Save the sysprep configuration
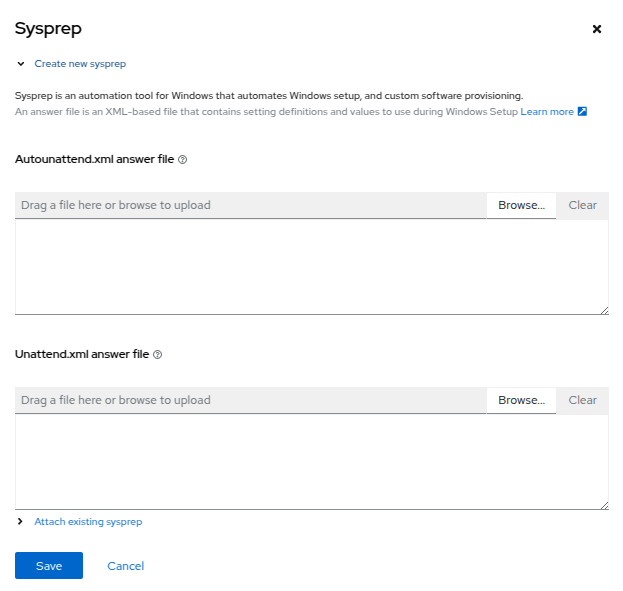Screen dimensions: 623x591 coord(49,566)
